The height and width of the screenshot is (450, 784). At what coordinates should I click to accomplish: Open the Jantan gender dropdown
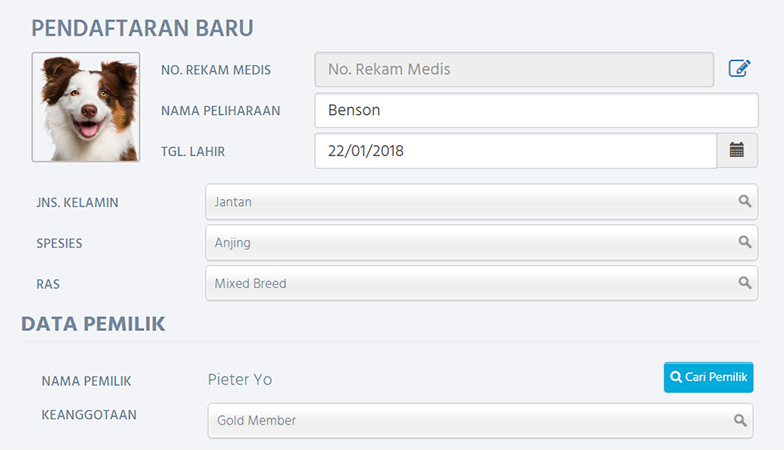(x=470, y=202)
